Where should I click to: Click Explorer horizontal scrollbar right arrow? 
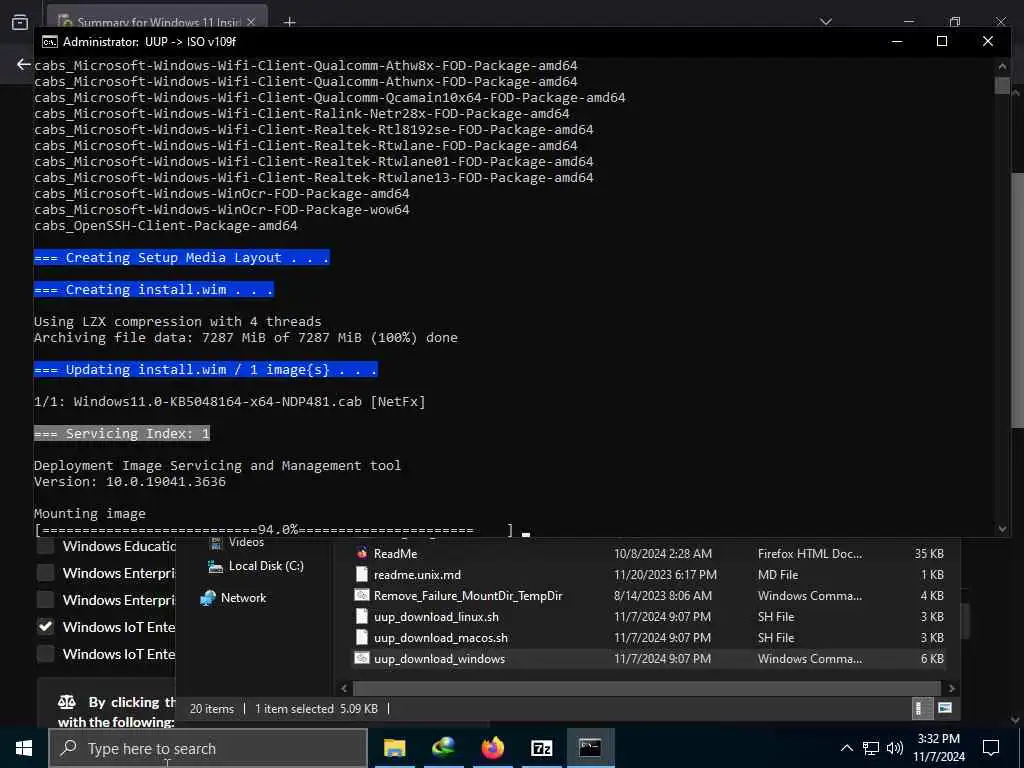[x=952, y=688]
